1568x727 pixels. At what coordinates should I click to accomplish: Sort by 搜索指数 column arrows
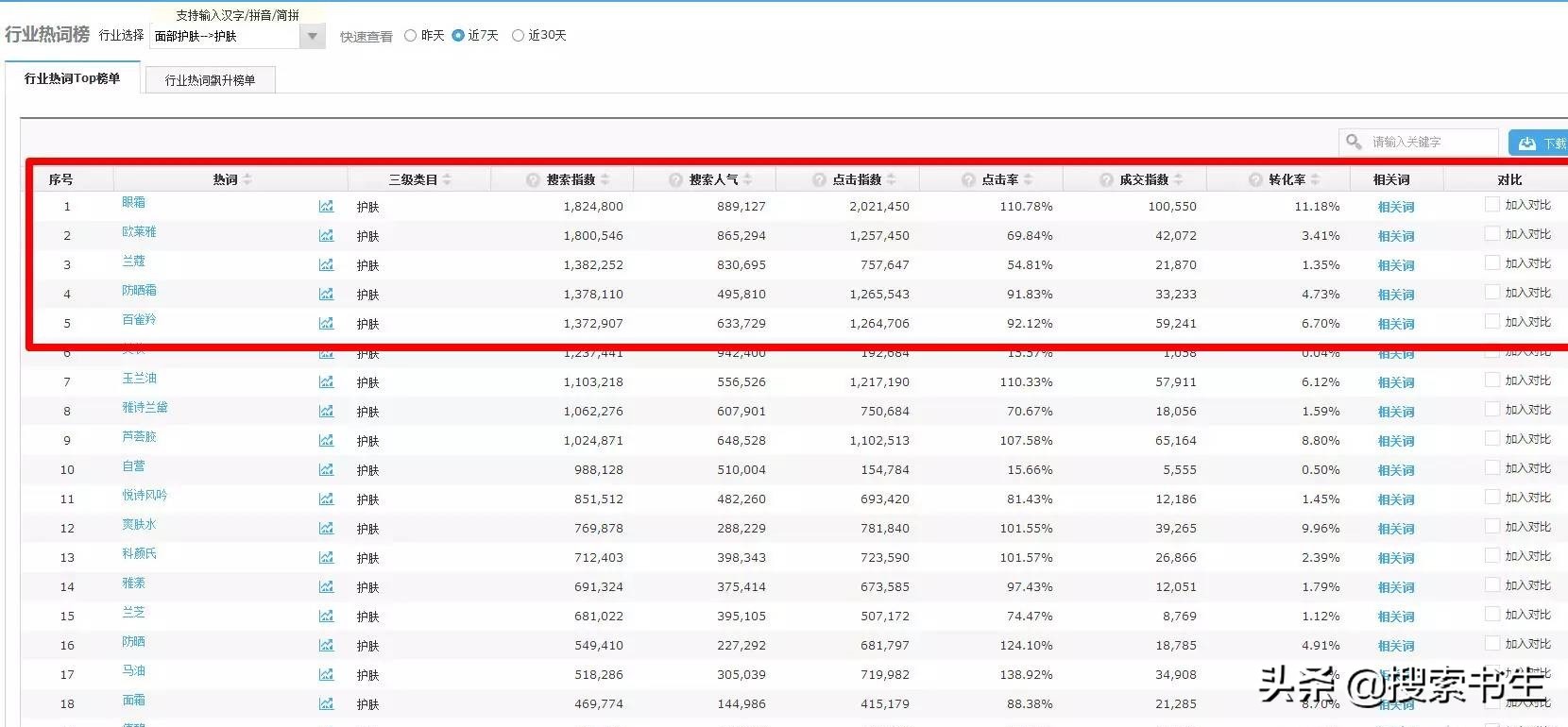point(605,179)
